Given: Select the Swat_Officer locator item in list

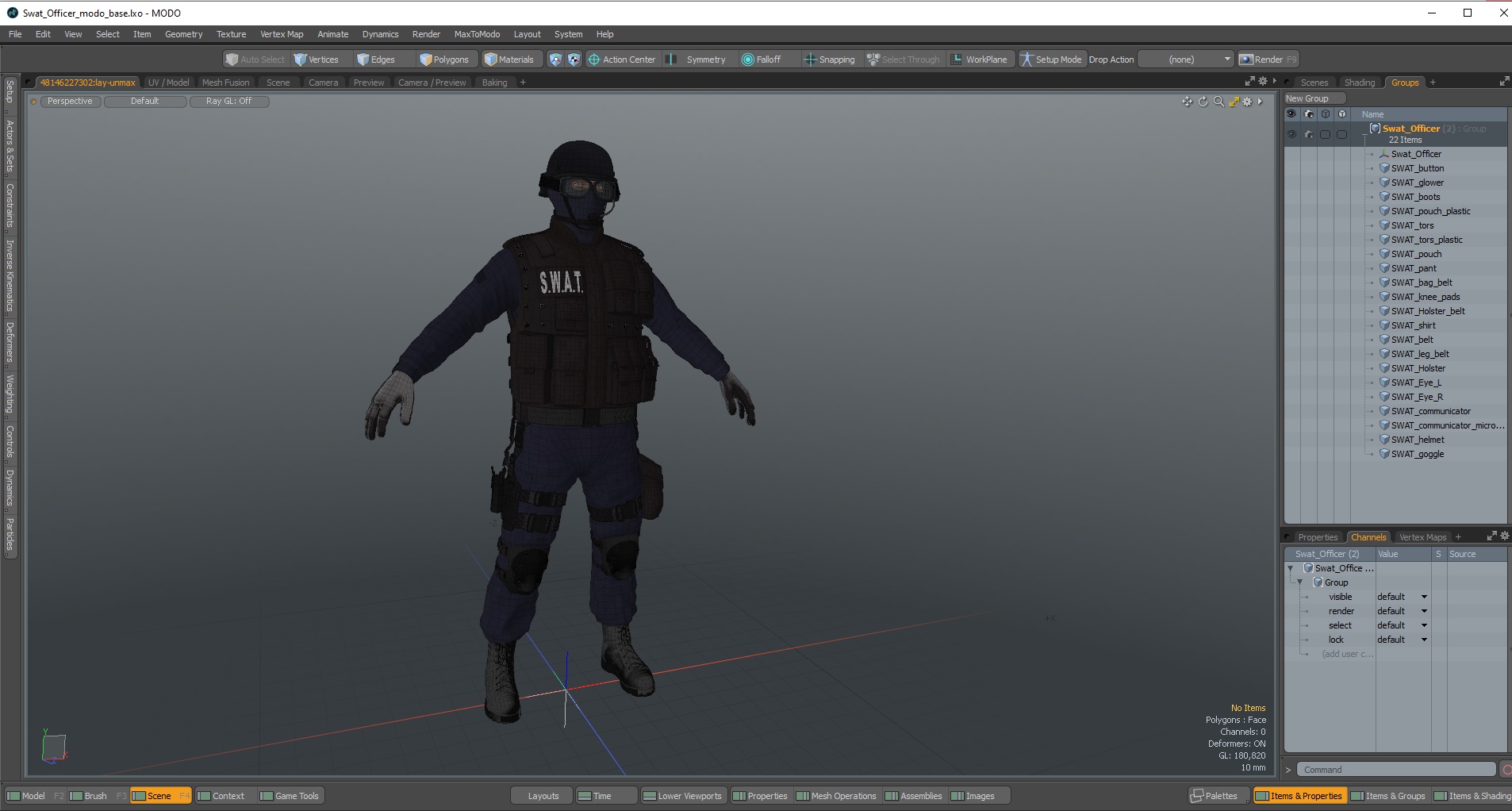Looking at the screenshot, I should (x=1416, y=154).
